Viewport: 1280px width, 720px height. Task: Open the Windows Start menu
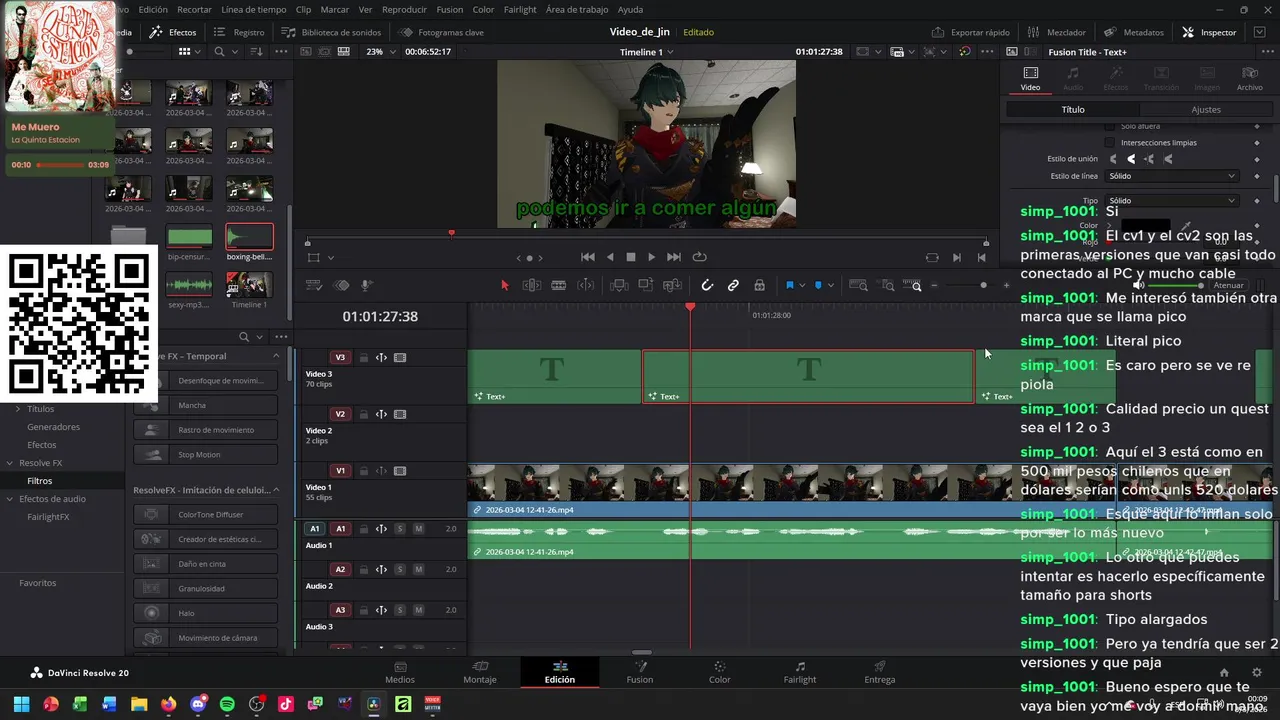point(21,704)
